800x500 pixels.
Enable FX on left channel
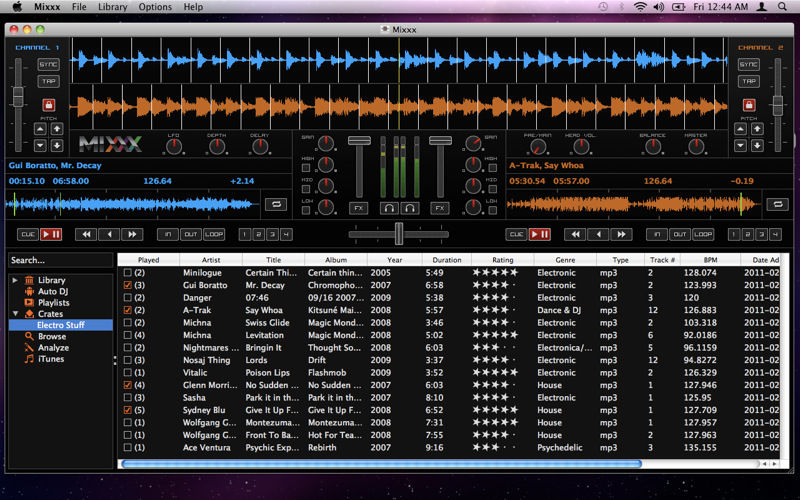click(x=359, y=208)
